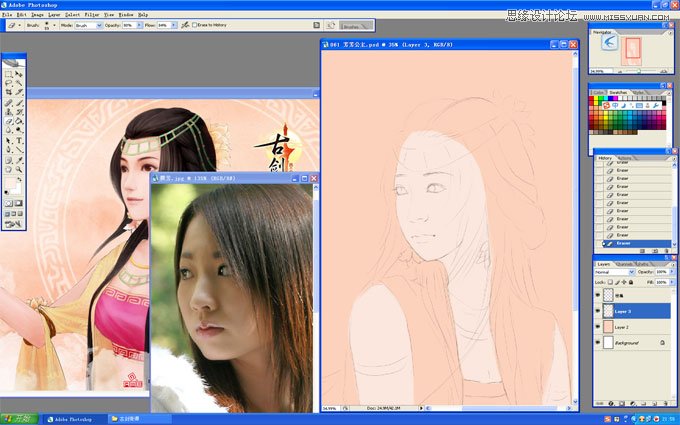Open the layer Fill arrow

pyautogui.click(x=672, y=282)
